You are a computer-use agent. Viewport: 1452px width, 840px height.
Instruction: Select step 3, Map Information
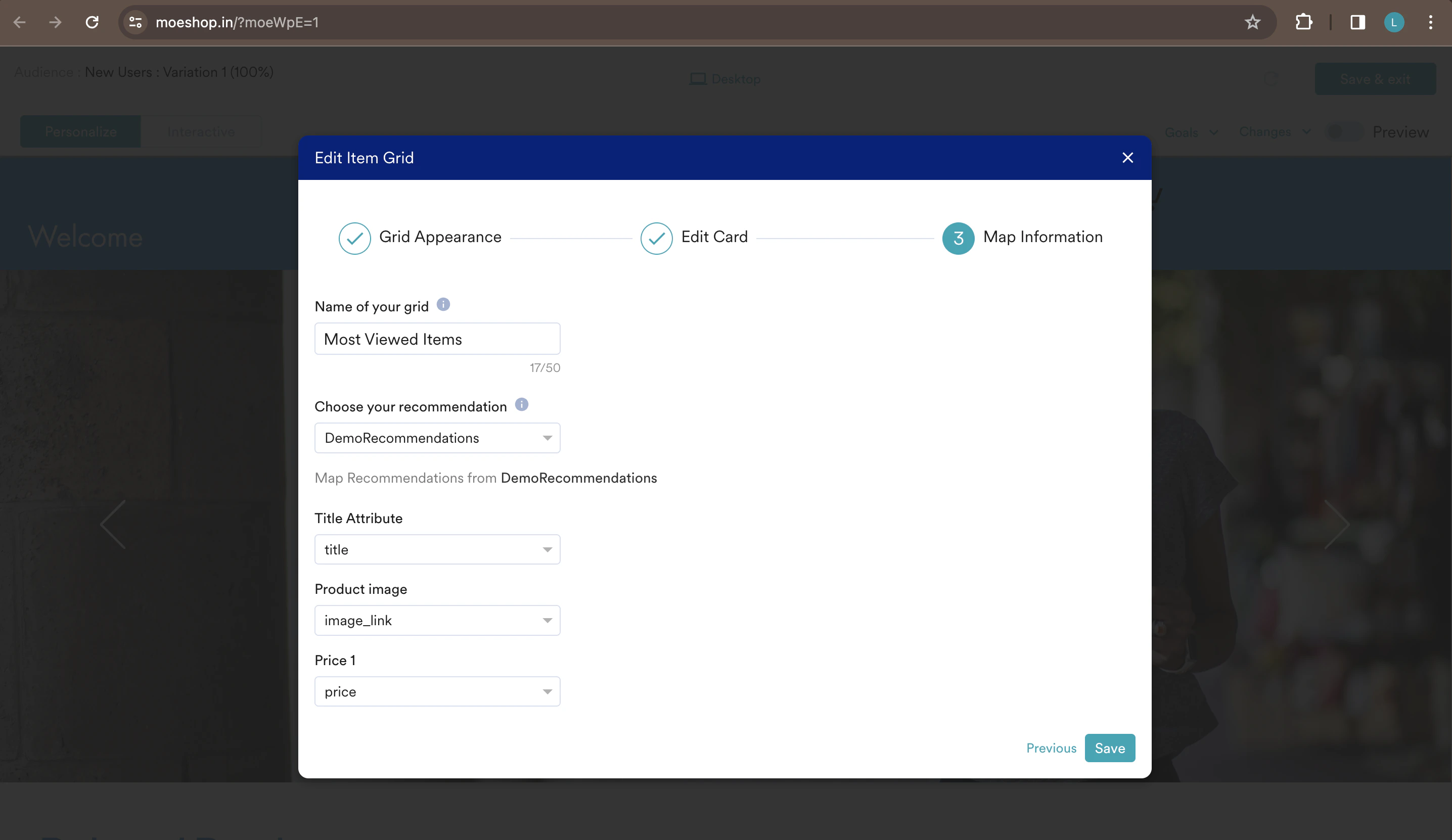point(958,238)
